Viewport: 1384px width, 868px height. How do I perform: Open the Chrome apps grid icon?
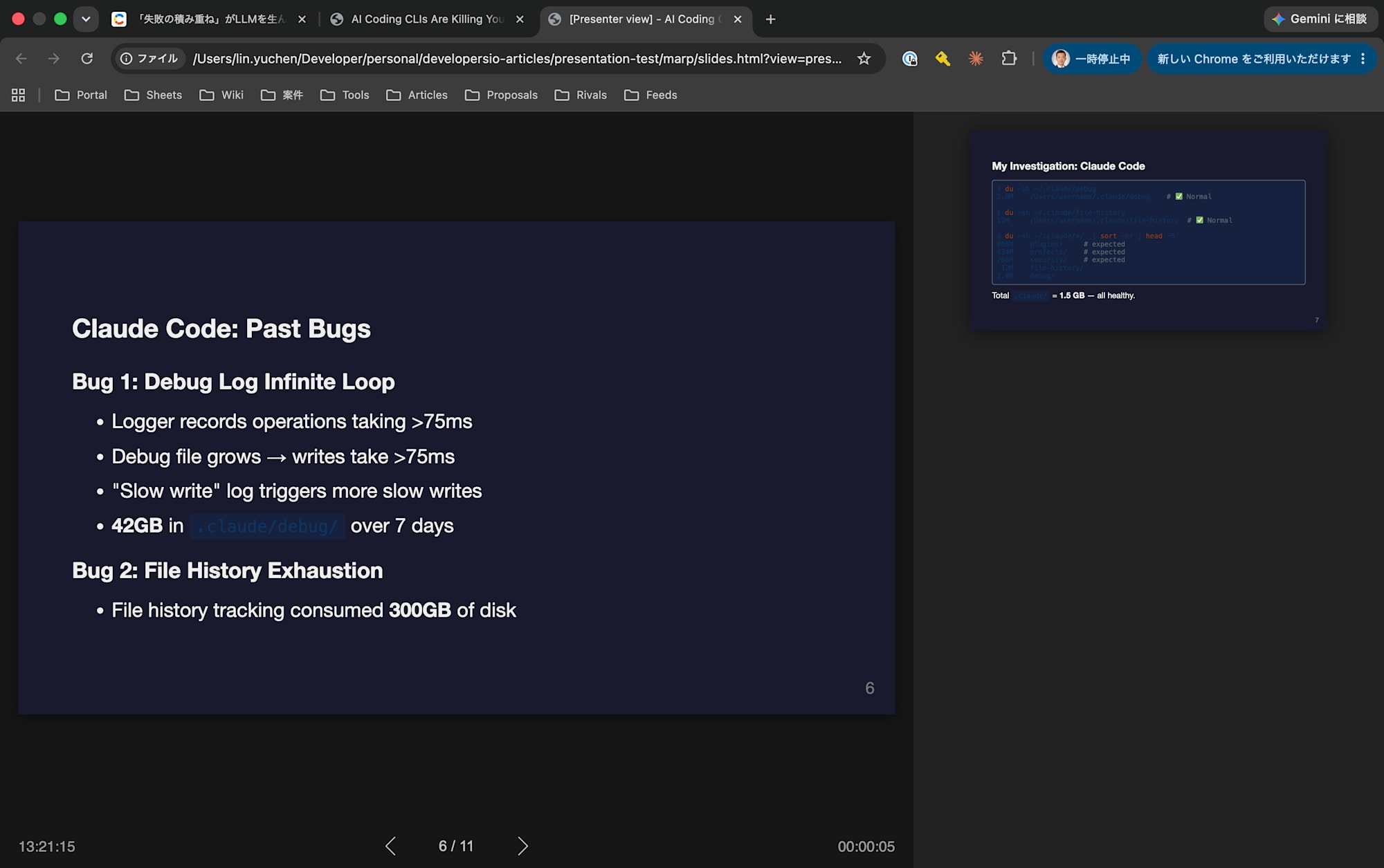tap(19, 95)
